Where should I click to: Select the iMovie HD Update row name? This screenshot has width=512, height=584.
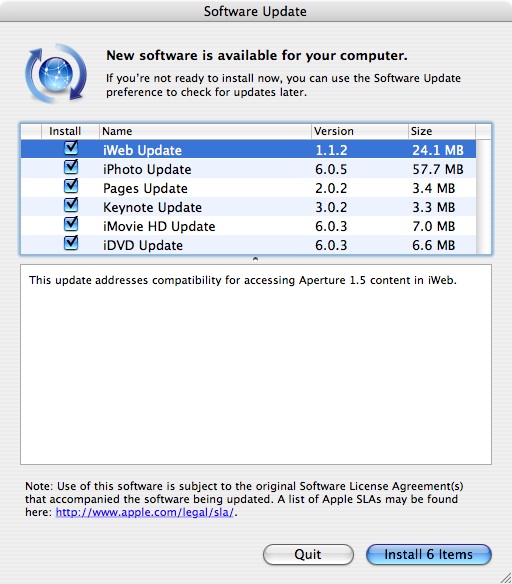(x=159, y=226)
